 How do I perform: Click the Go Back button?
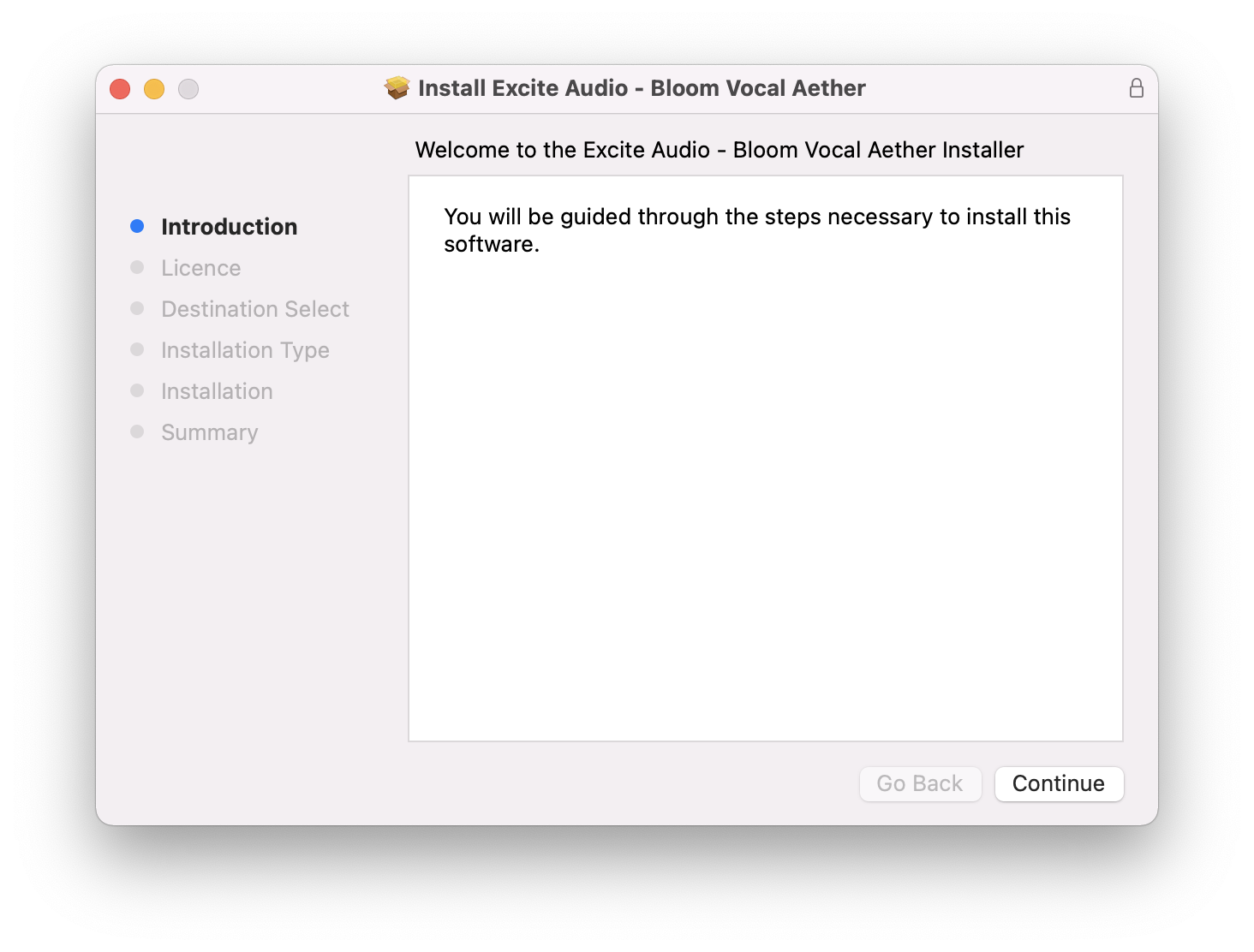tap(920, 783)
